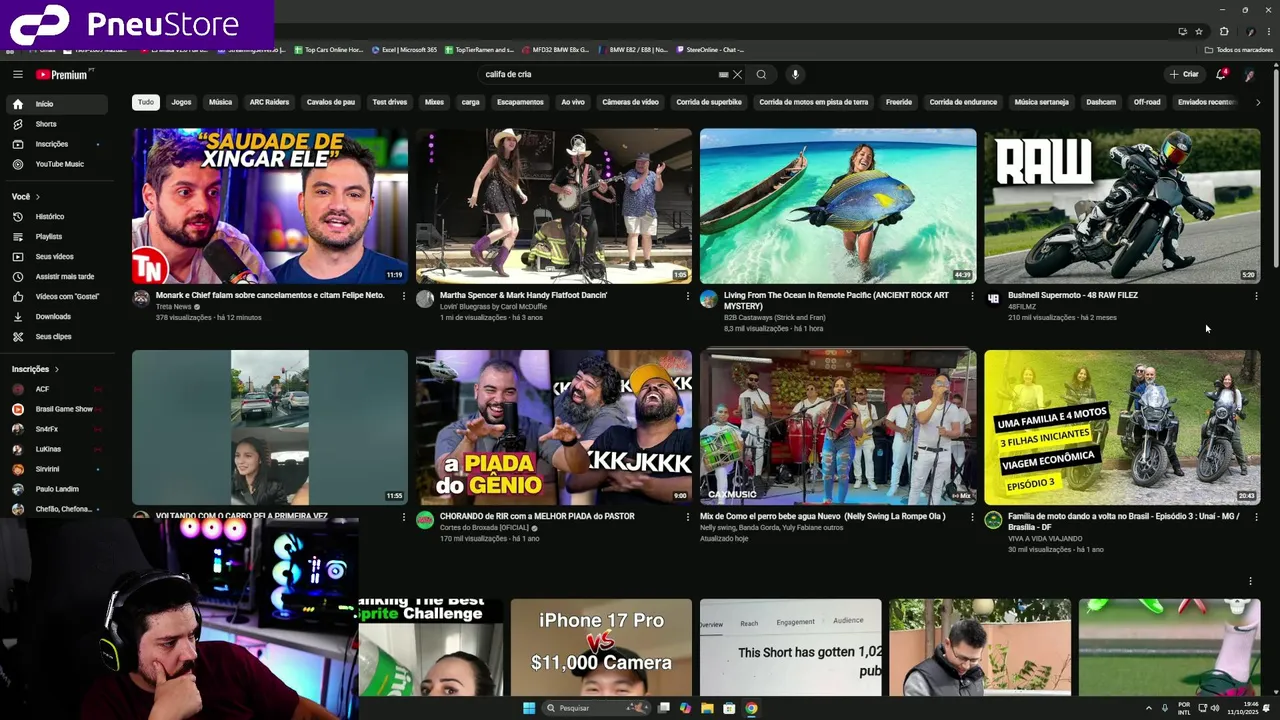Open the Windows Start button

tap(529, 708)
